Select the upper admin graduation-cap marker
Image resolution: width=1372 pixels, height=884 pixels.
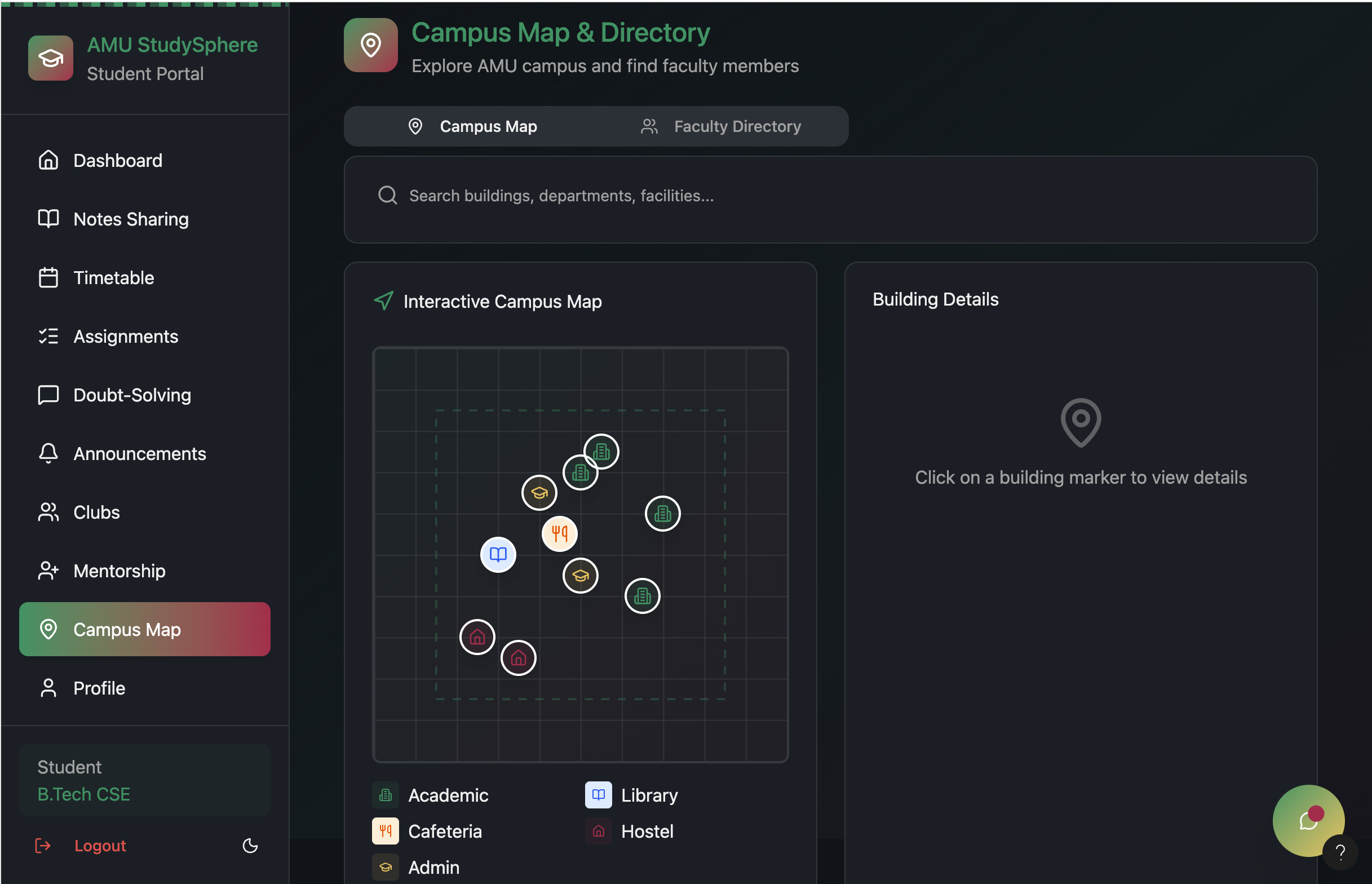pyautogui.click(x=539, y=493)
